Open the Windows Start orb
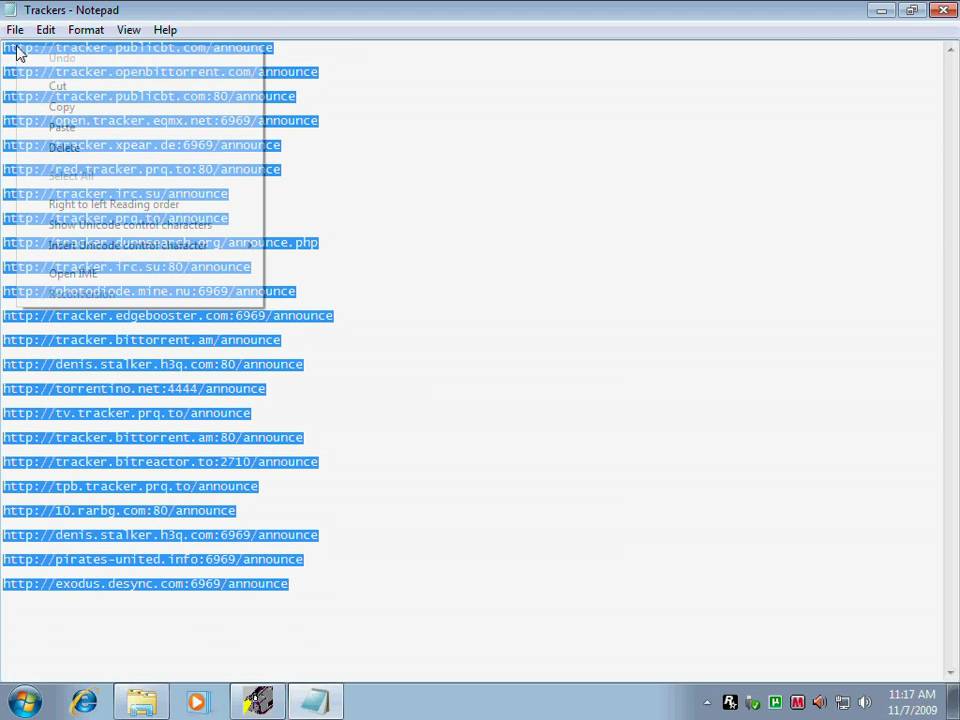This screenshot has width=960, height=720. click(x=25, y=702)
